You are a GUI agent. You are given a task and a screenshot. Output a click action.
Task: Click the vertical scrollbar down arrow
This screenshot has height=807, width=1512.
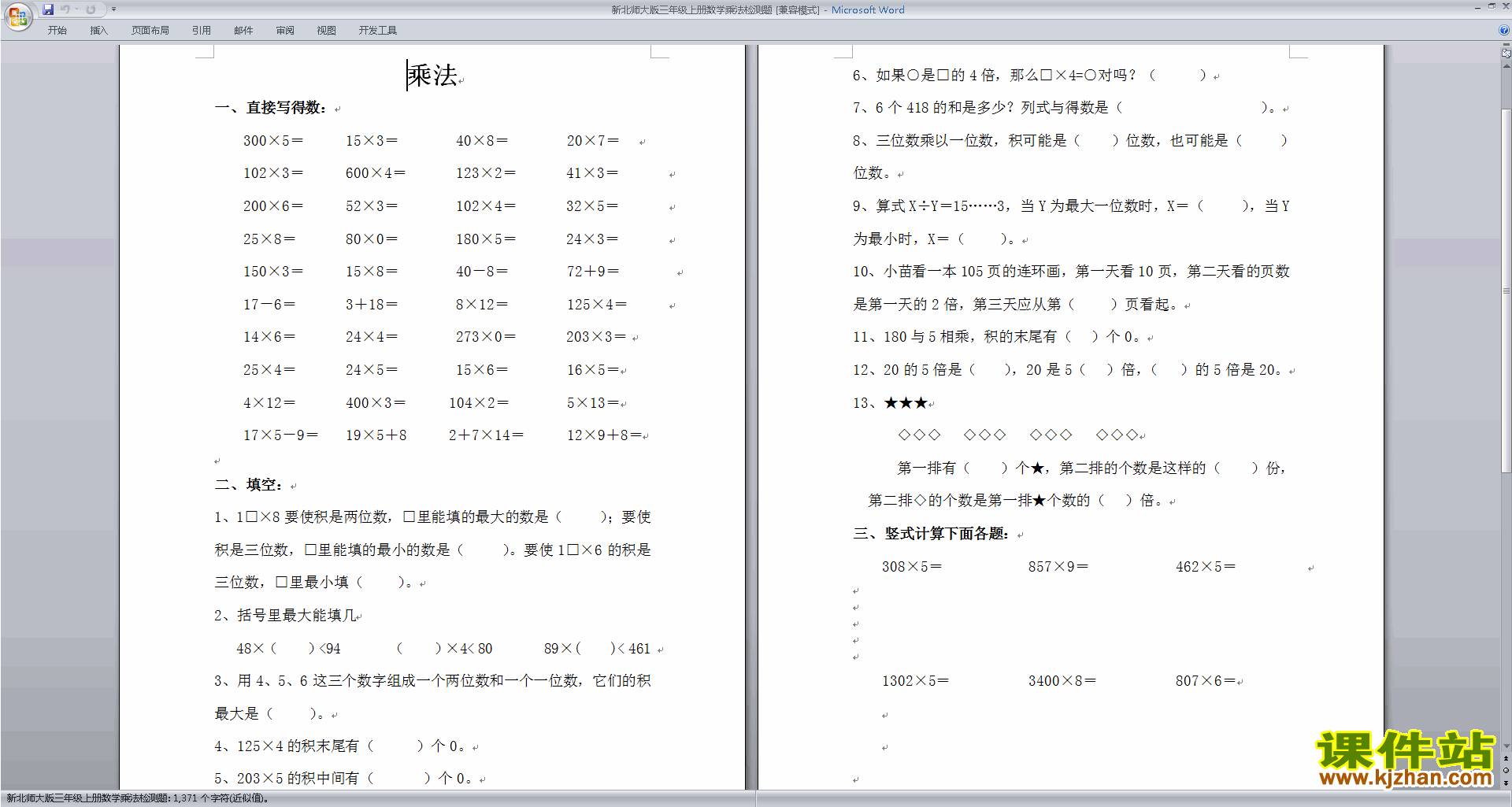1506,746
